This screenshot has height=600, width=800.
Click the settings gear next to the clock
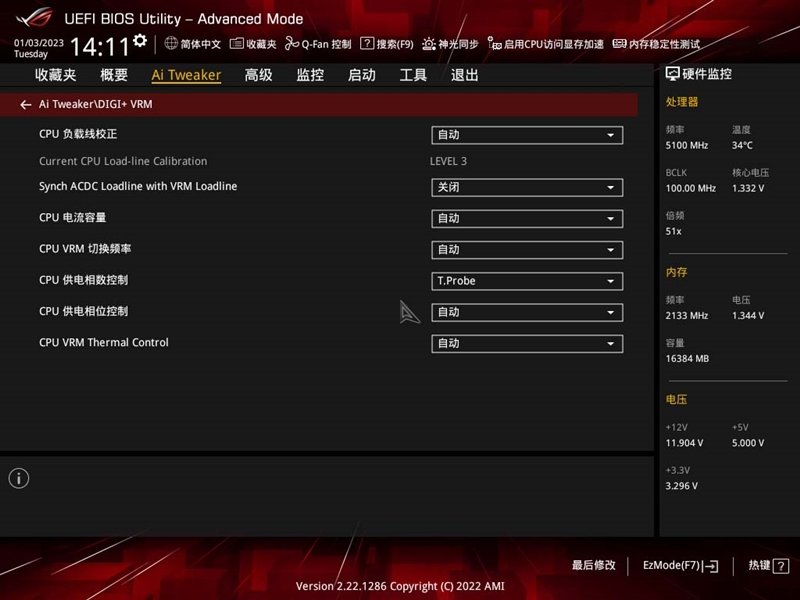tap(140, 40)
